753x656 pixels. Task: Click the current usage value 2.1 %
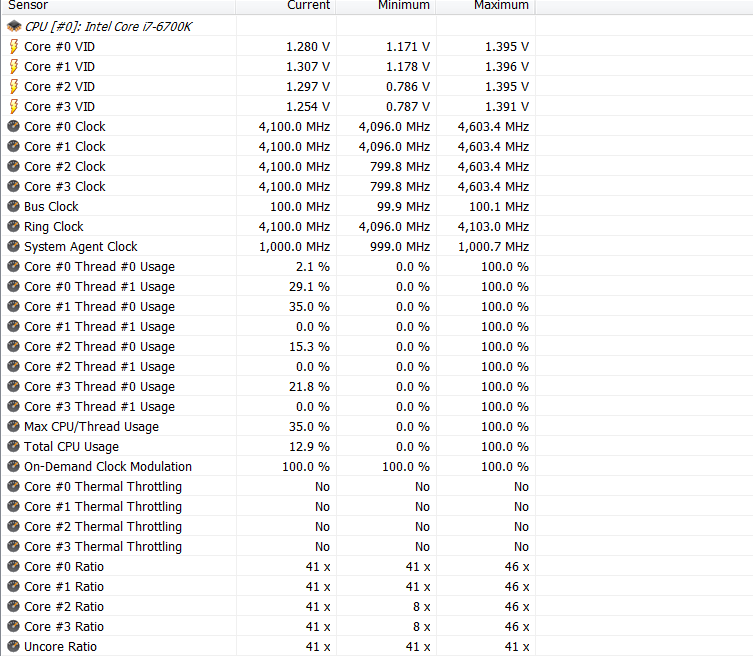(313, 267)
